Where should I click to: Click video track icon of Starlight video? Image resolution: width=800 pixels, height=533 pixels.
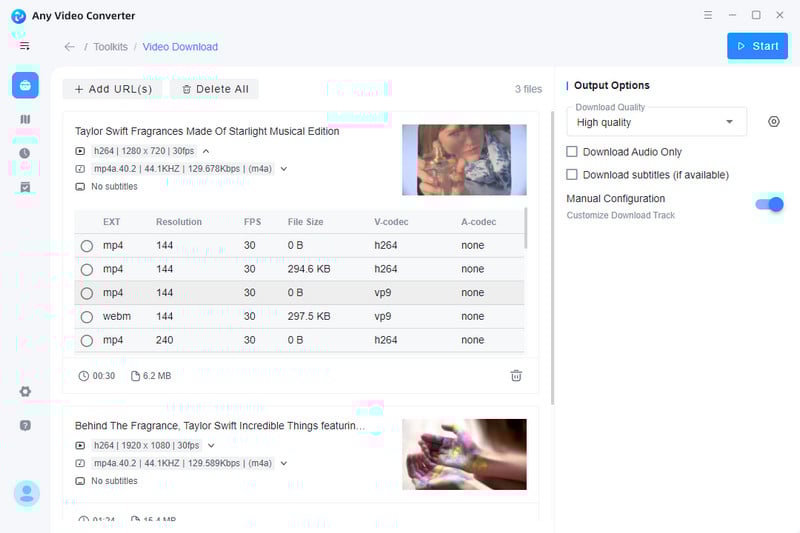80,151
